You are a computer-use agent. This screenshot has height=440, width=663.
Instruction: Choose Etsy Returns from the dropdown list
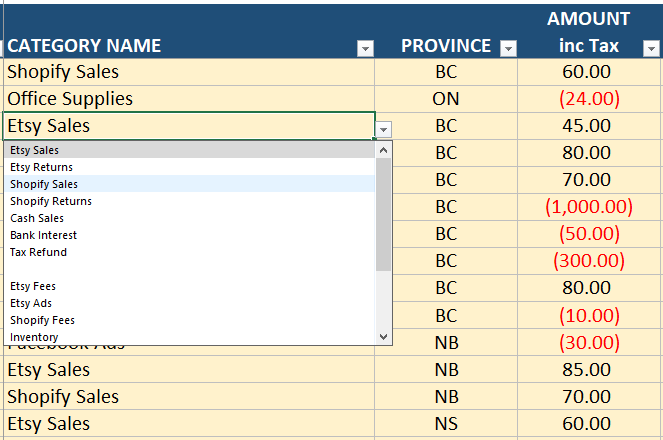[x=189, y=167]
